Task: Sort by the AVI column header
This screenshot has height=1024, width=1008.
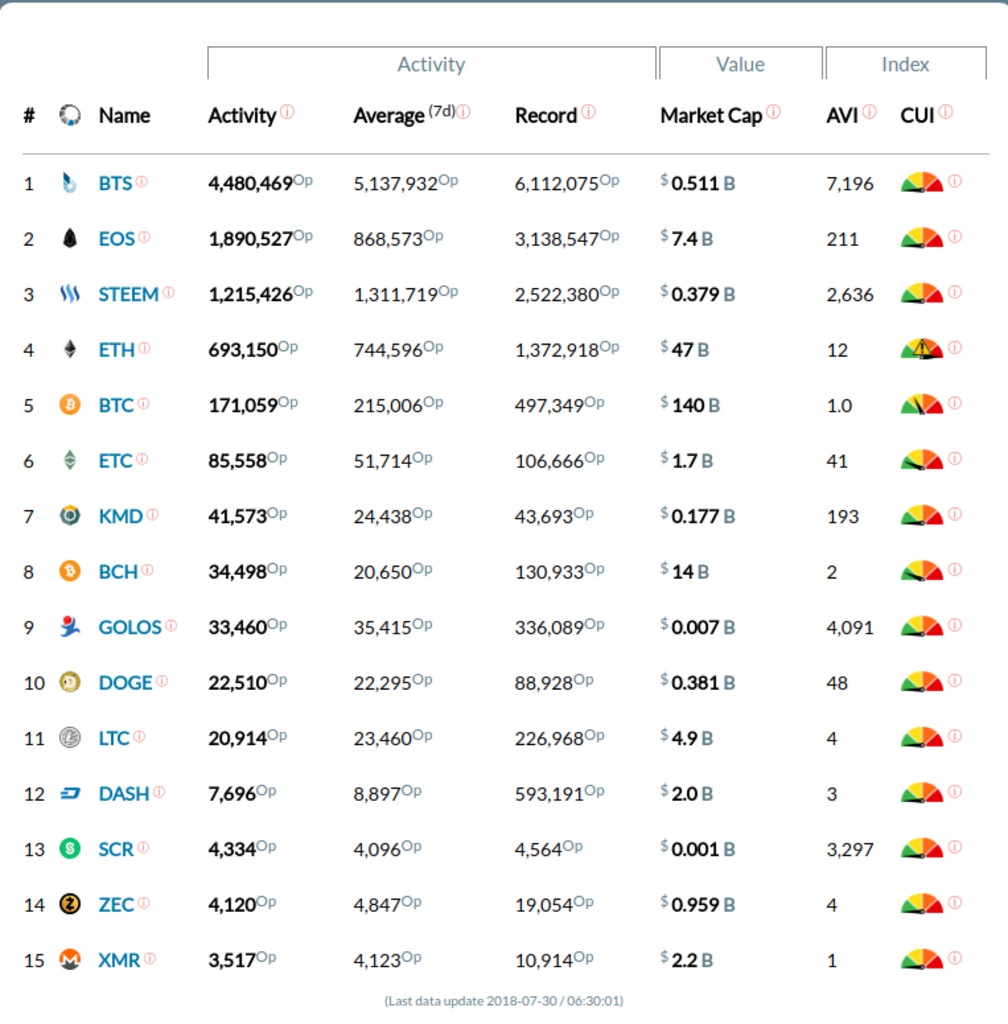Action: 842,116
